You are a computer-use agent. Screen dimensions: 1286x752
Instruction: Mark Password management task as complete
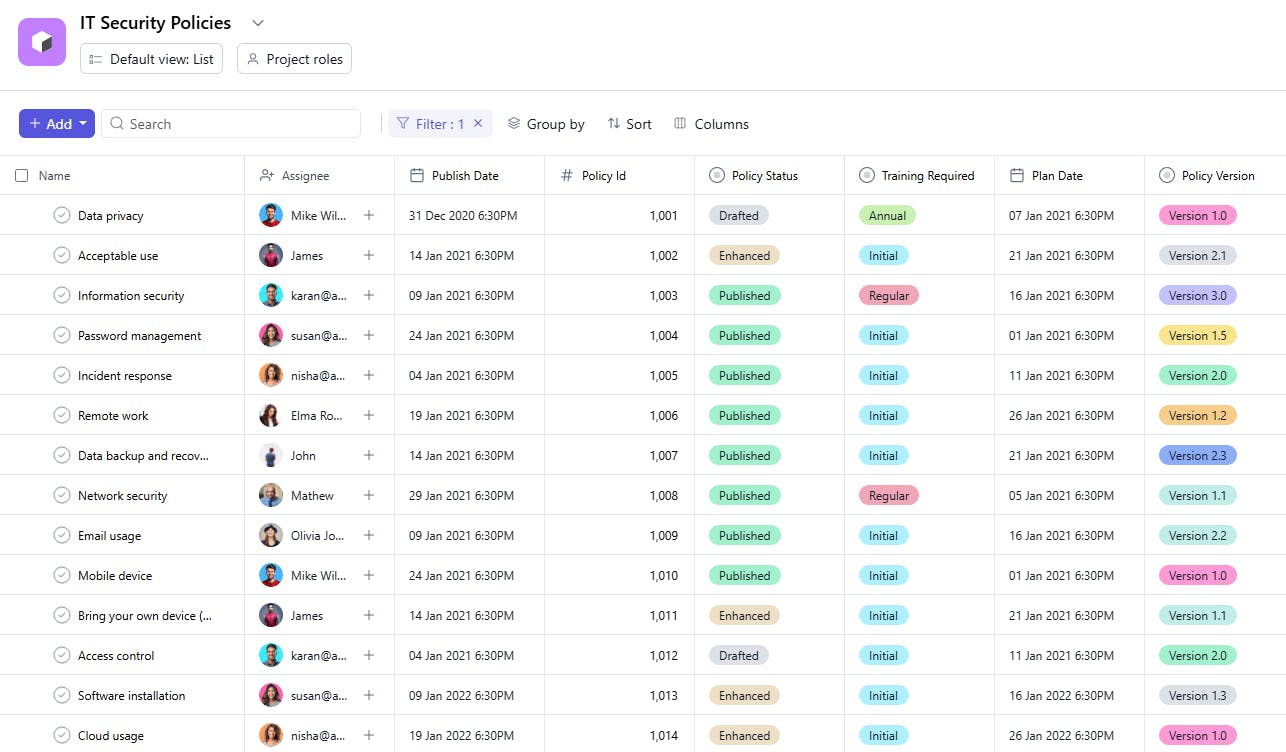(62, 335)
